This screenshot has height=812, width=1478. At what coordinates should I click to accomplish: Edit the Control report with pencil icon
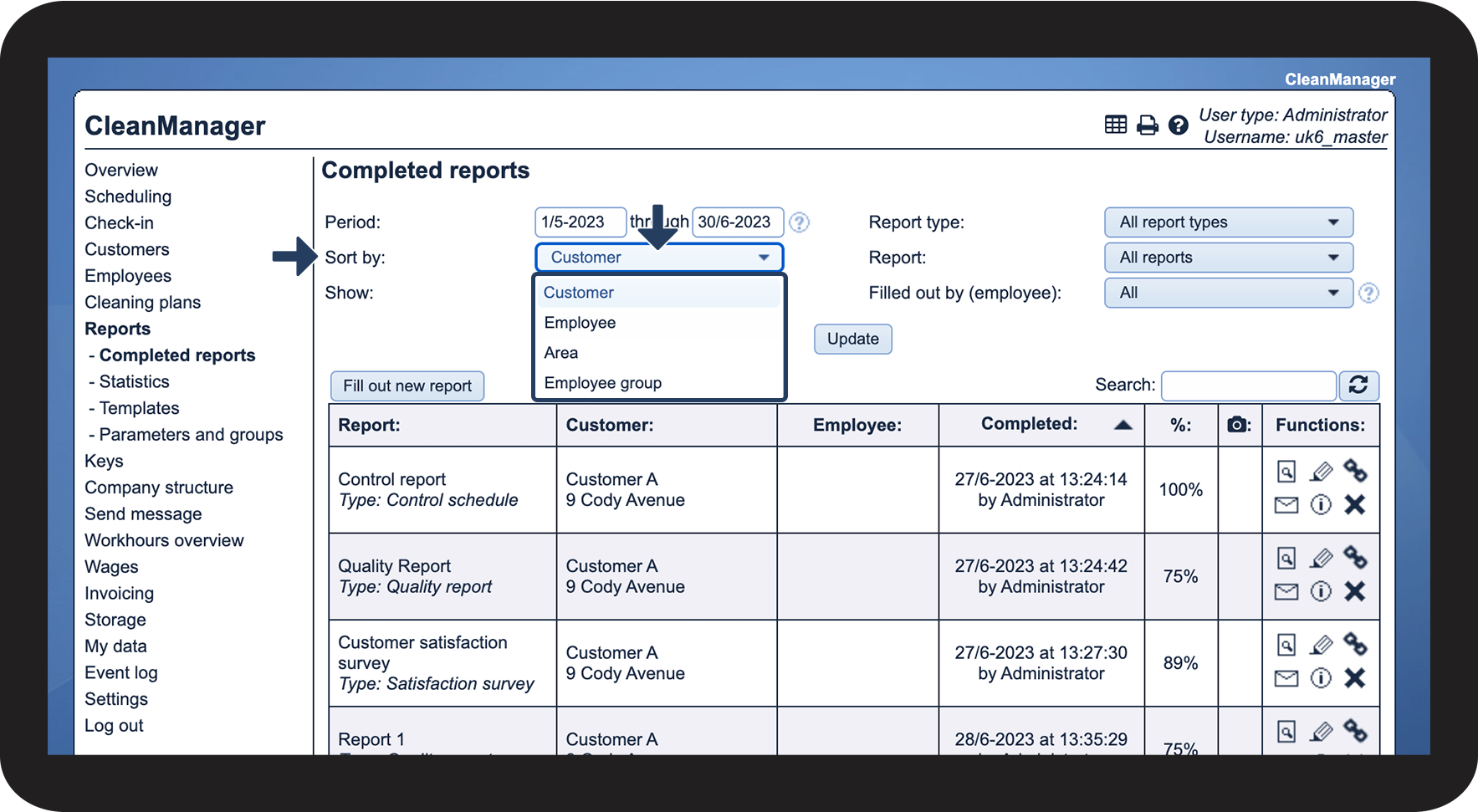tap(1321, 472)
